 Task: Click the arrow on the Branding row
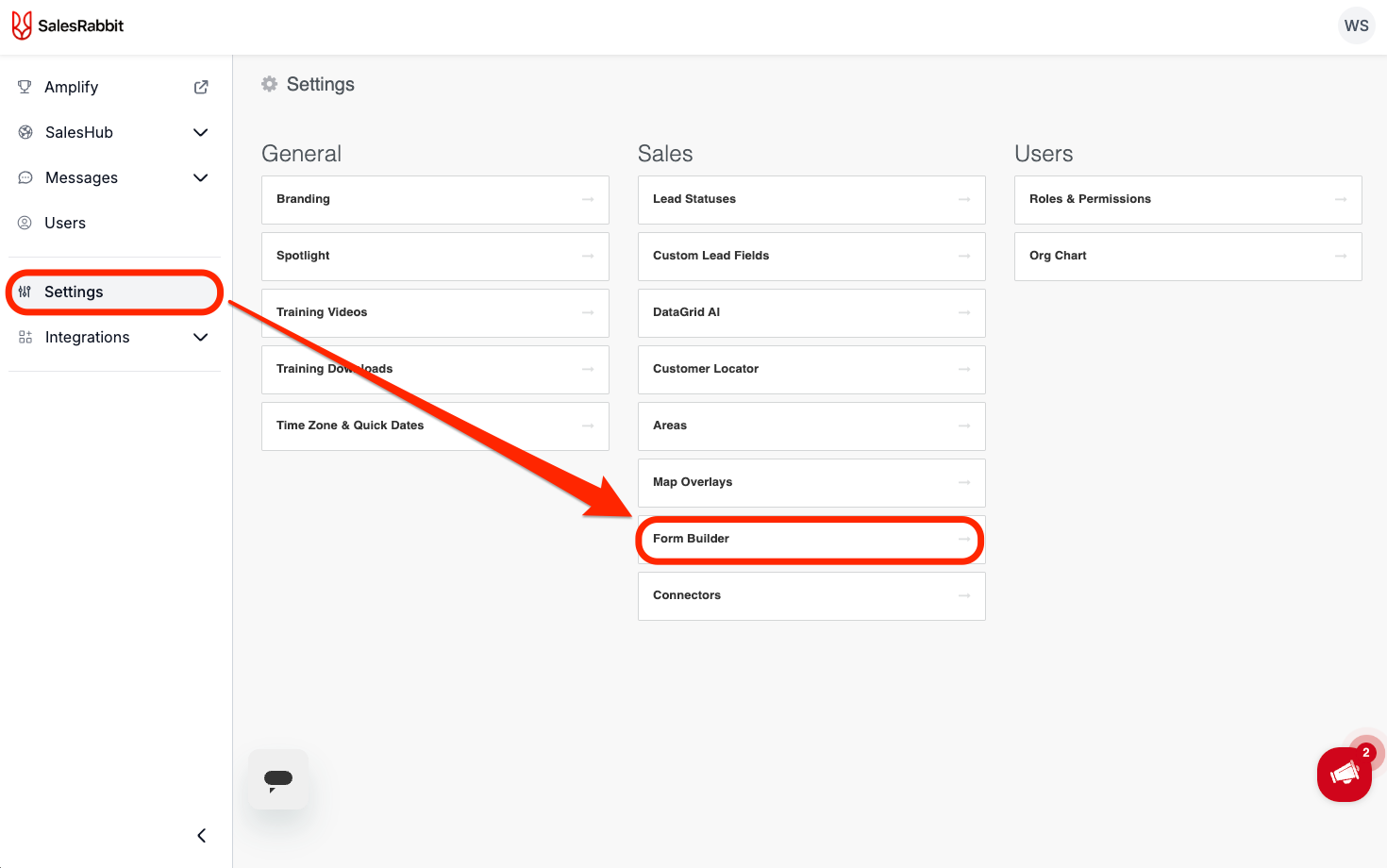point(588,199)
